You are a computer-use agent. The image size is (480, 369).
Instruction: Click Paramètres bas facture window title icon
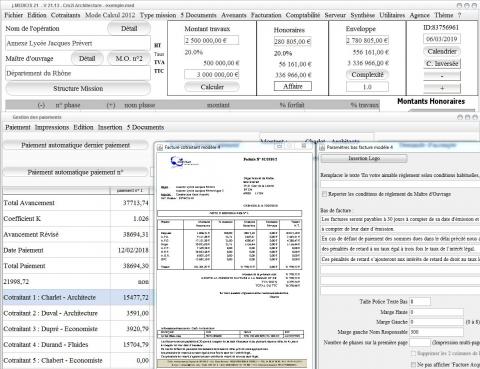point(322,147)
